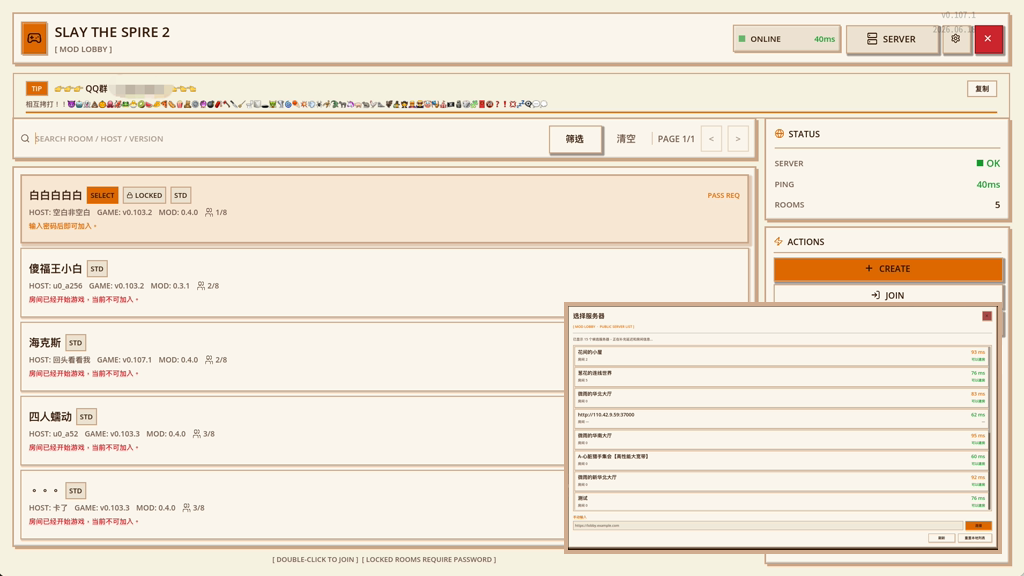Image resolution: width=1024 pixels, height=576 pixels.
Task: Click the JOIN button
Action: (x=888, y=295)
